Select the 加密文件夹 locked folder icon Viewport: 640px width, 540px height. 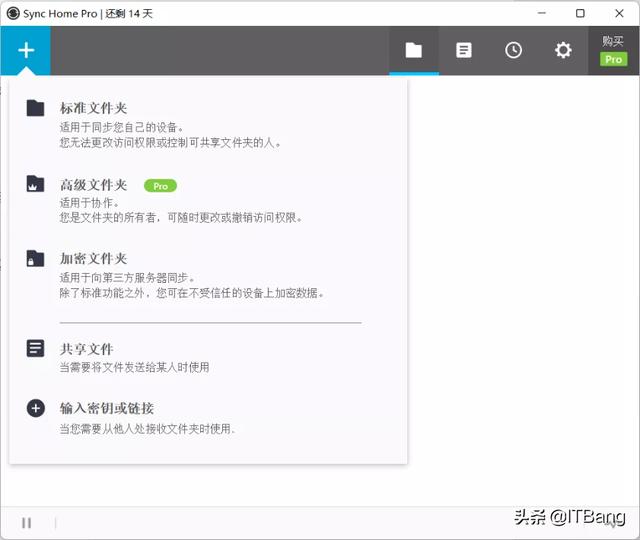(x=36, y=258)
